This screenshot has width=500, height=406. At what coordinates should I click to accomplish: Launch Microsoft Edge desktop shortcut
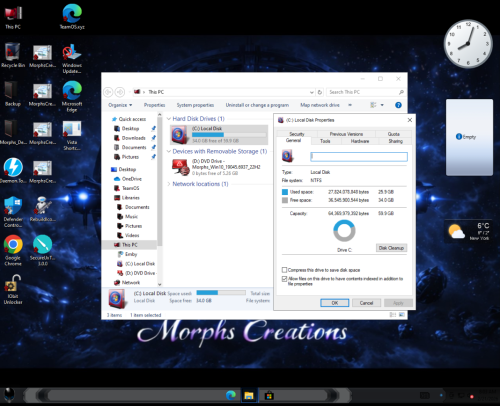pos(72,97)
